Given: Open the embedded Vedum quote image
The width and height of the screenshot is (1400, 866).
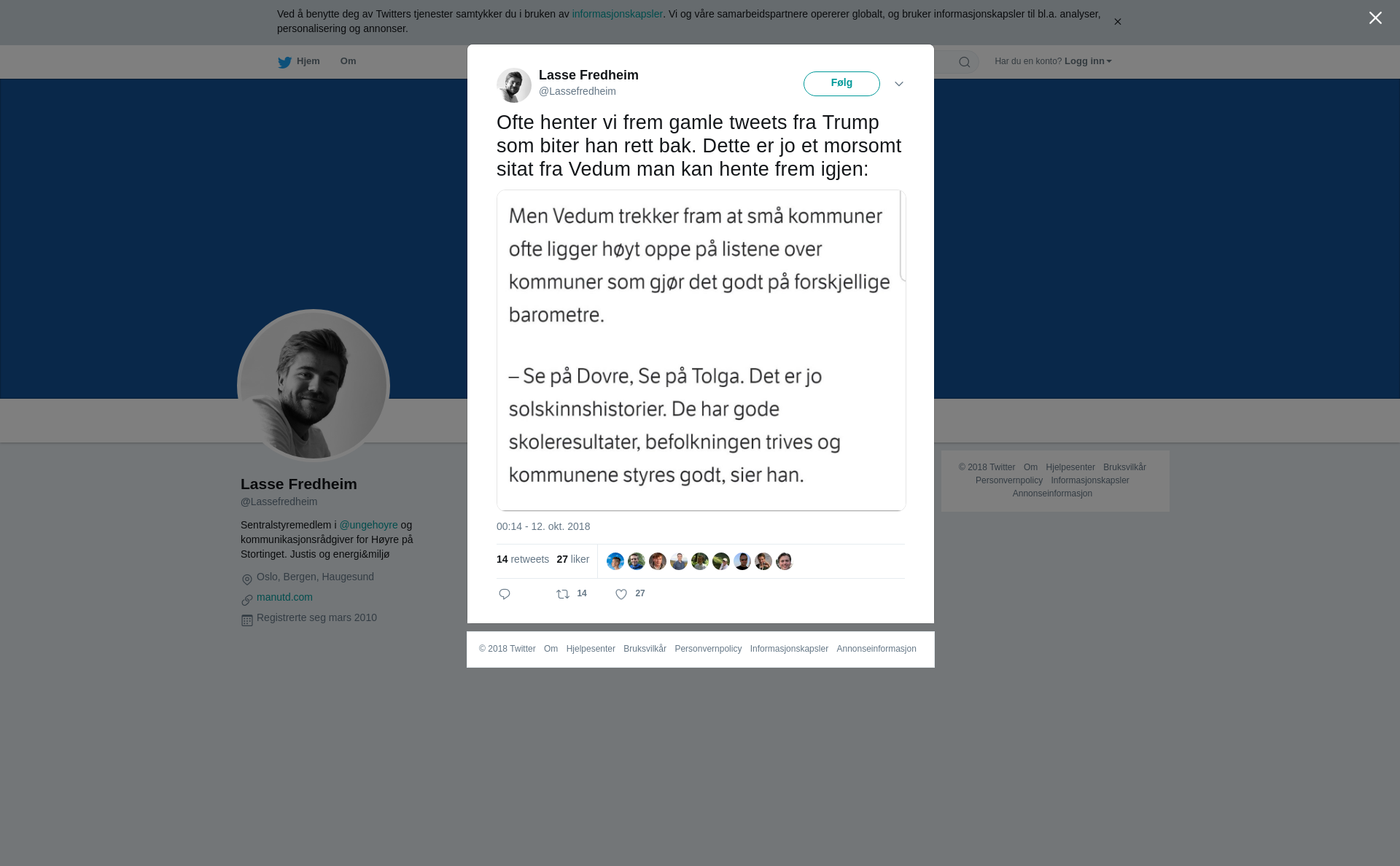Looking at the screenshot, I should click(701, 350).
